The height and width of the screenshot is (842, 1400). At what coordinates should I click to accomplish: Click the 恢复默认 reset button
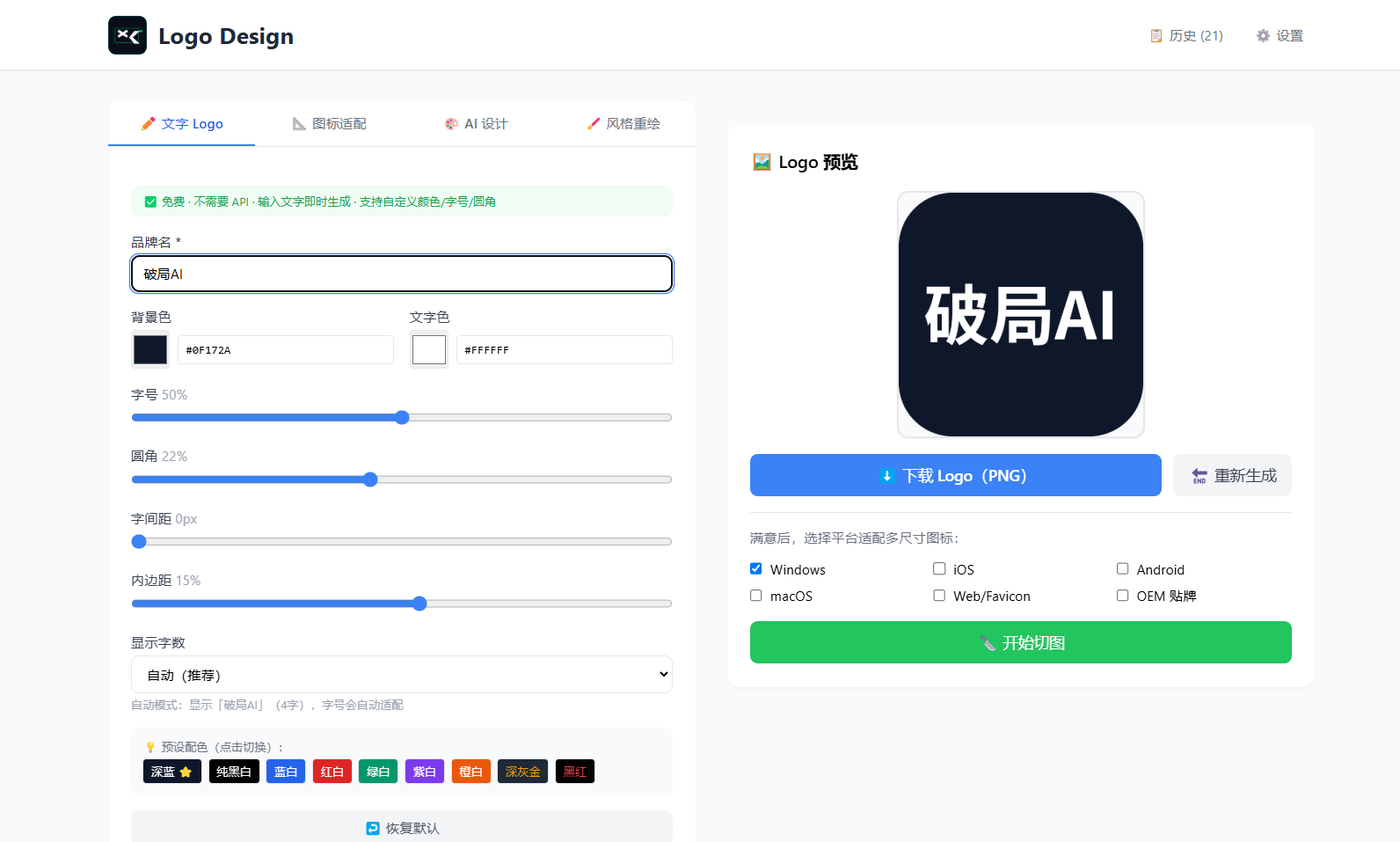[x=402, y=828]
